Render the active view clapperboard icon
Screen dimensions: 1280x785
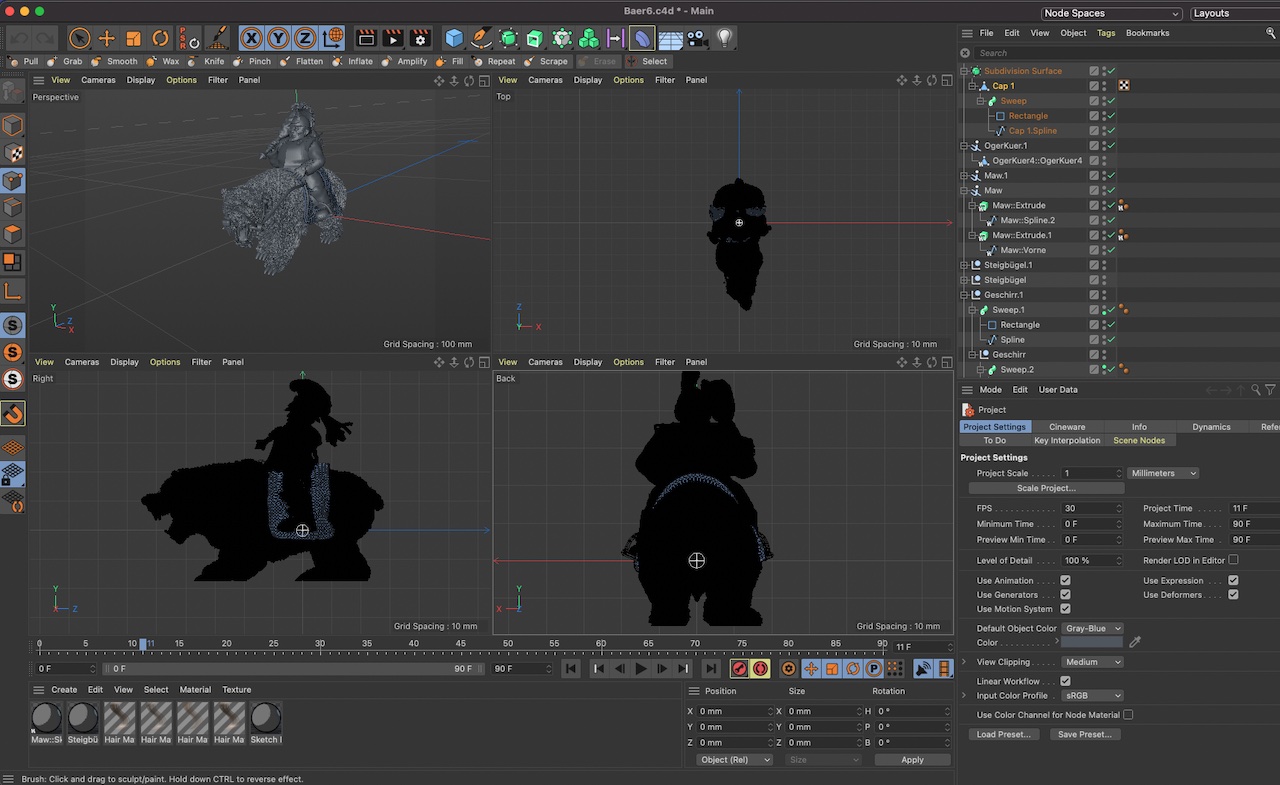[366, 38]
